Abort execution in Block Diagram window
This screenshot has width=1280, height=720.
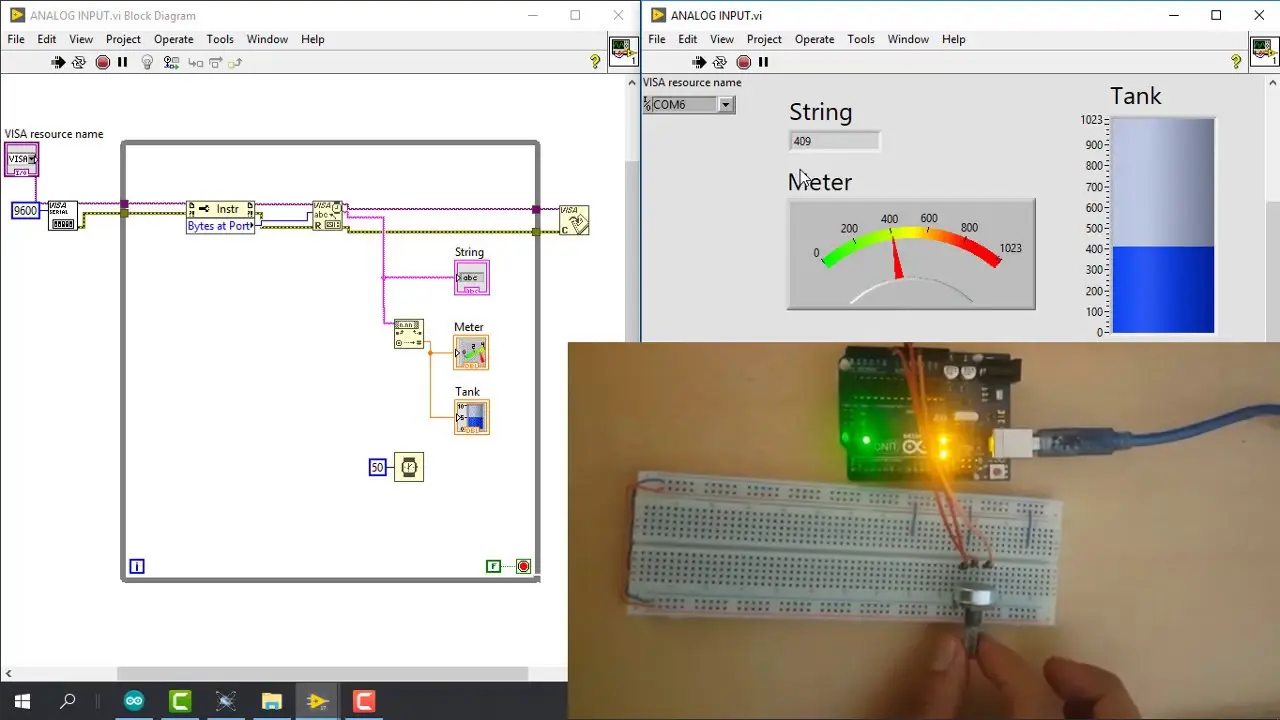[102, 62]
